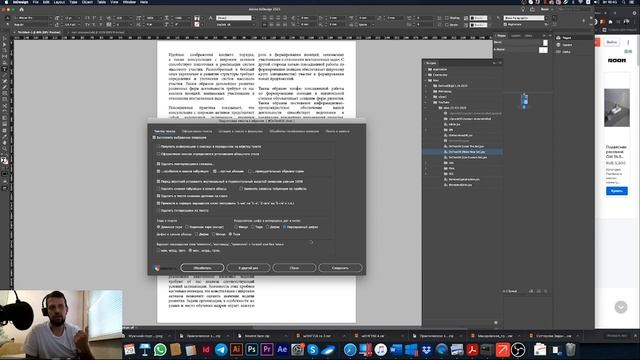Click the 'Войти' button in browser window
The image size is (640, 360).
click(x=611, y=42)
